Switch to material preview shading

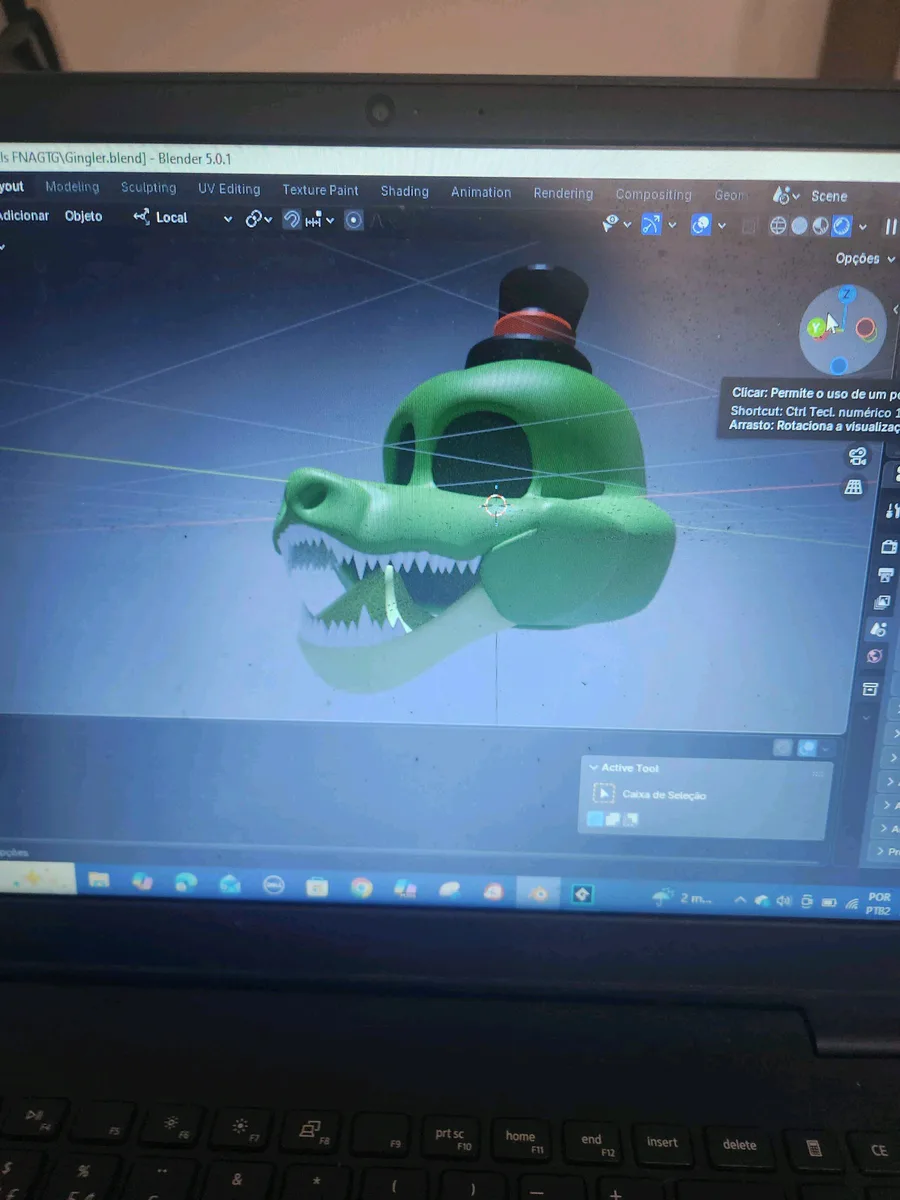pyautogui.click(x=820, y=226)
